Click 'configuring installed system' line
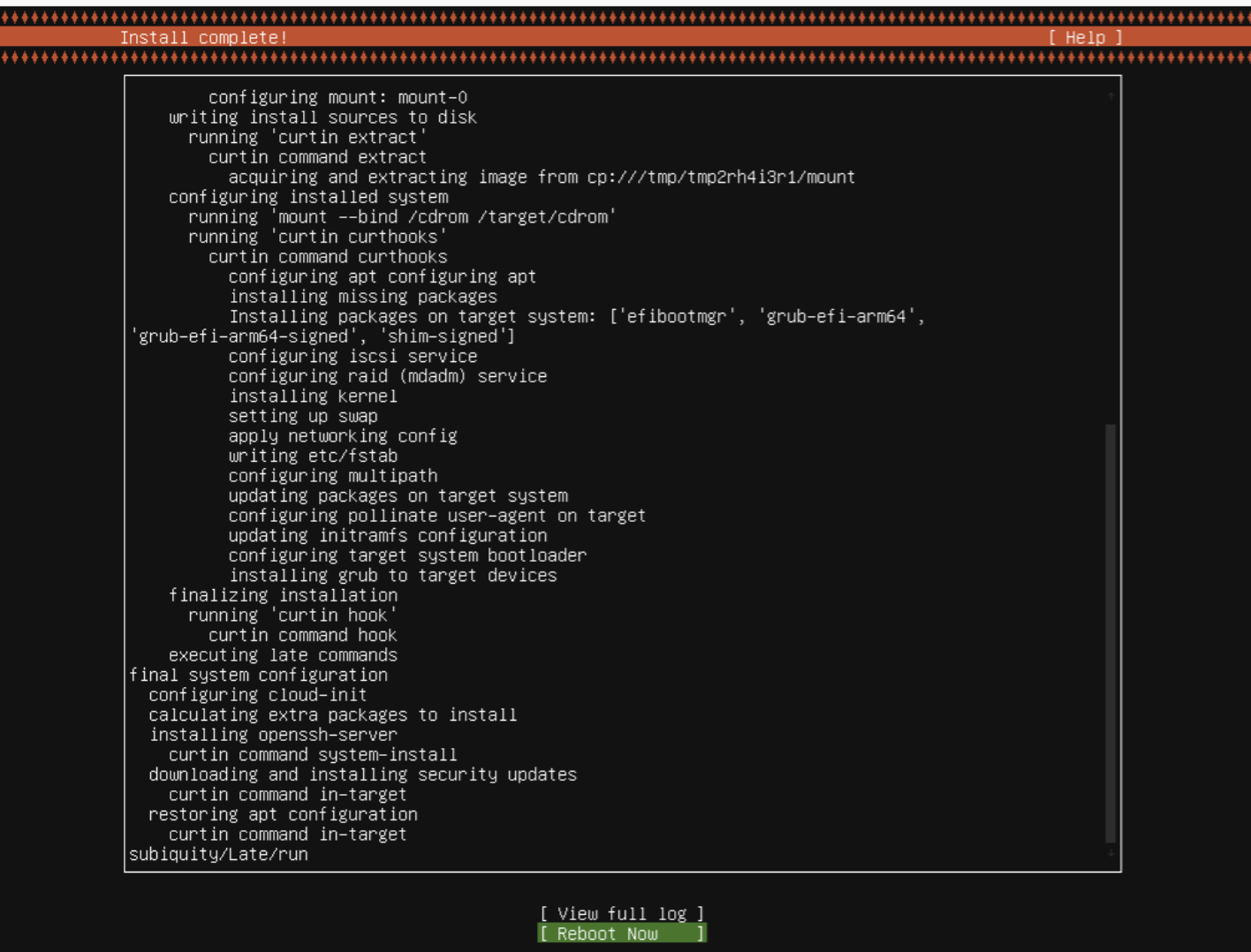1251x952 pixels. tap(308, 196)
